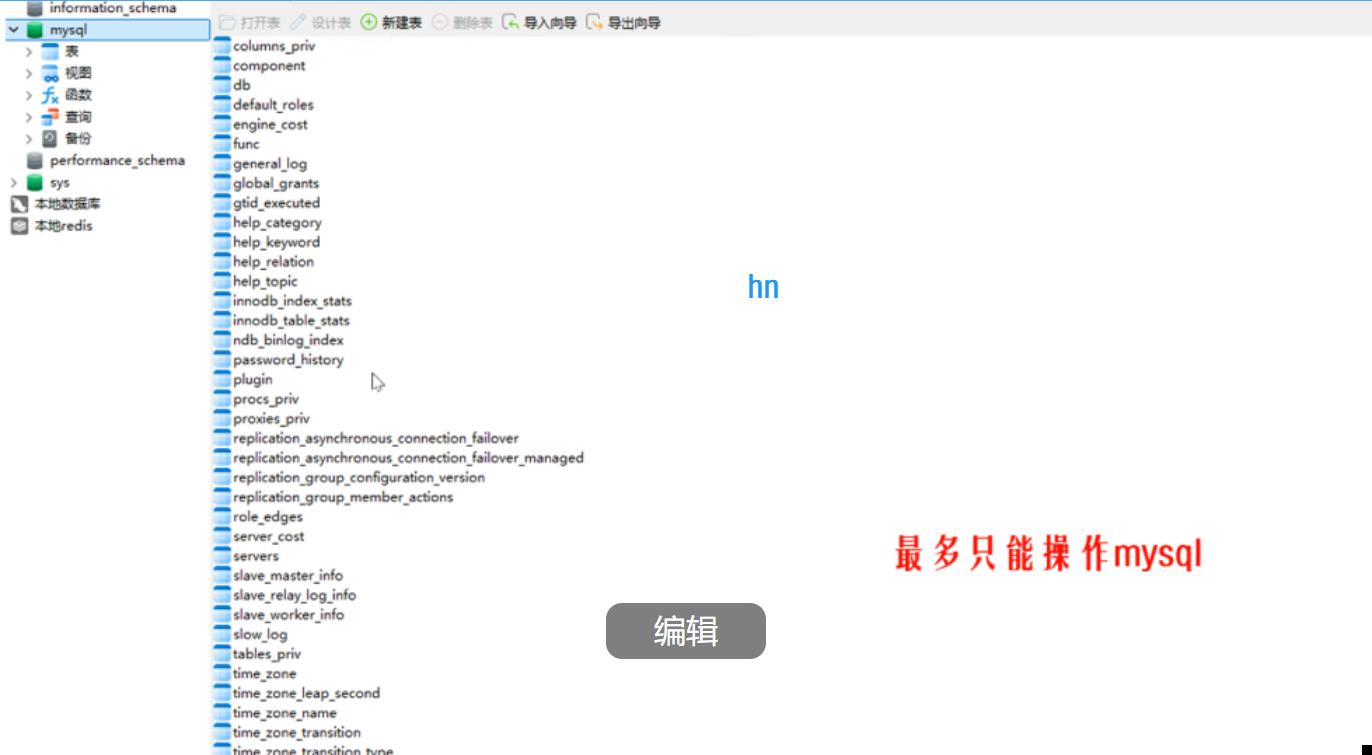
Task: Click the Import Wizard (导入向导) button
Action: tap(539, 22)
